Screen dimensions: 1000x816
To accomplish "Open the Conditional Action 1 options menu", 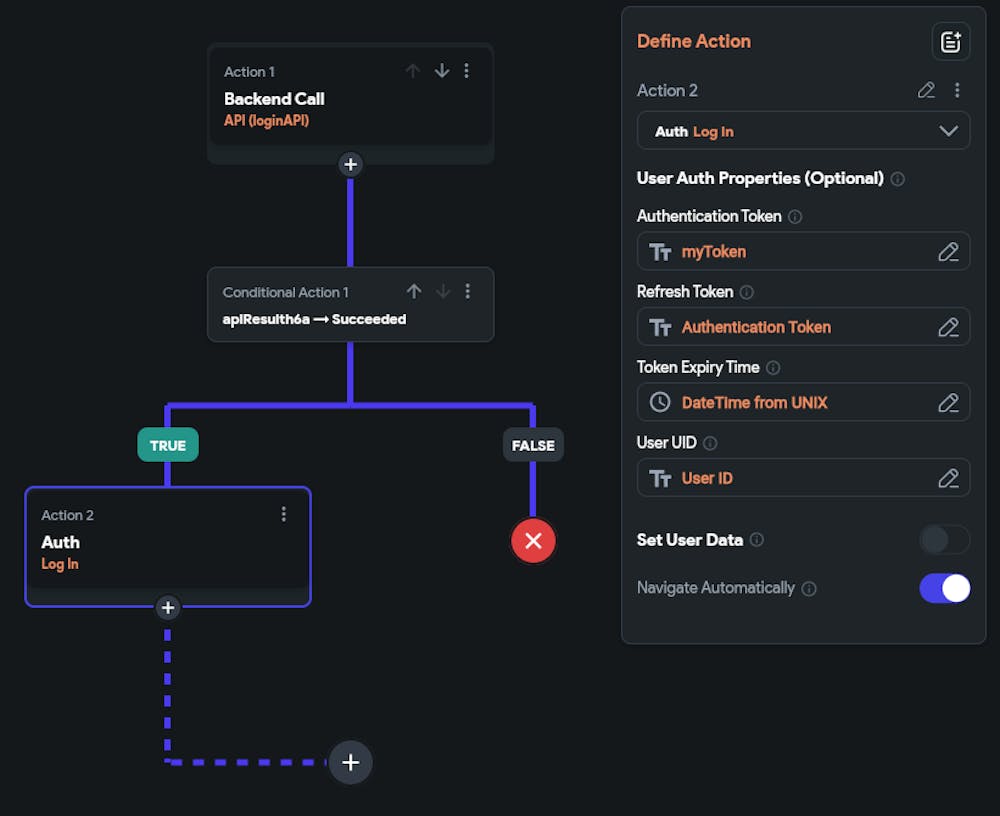I will click(x=467, y=291).
